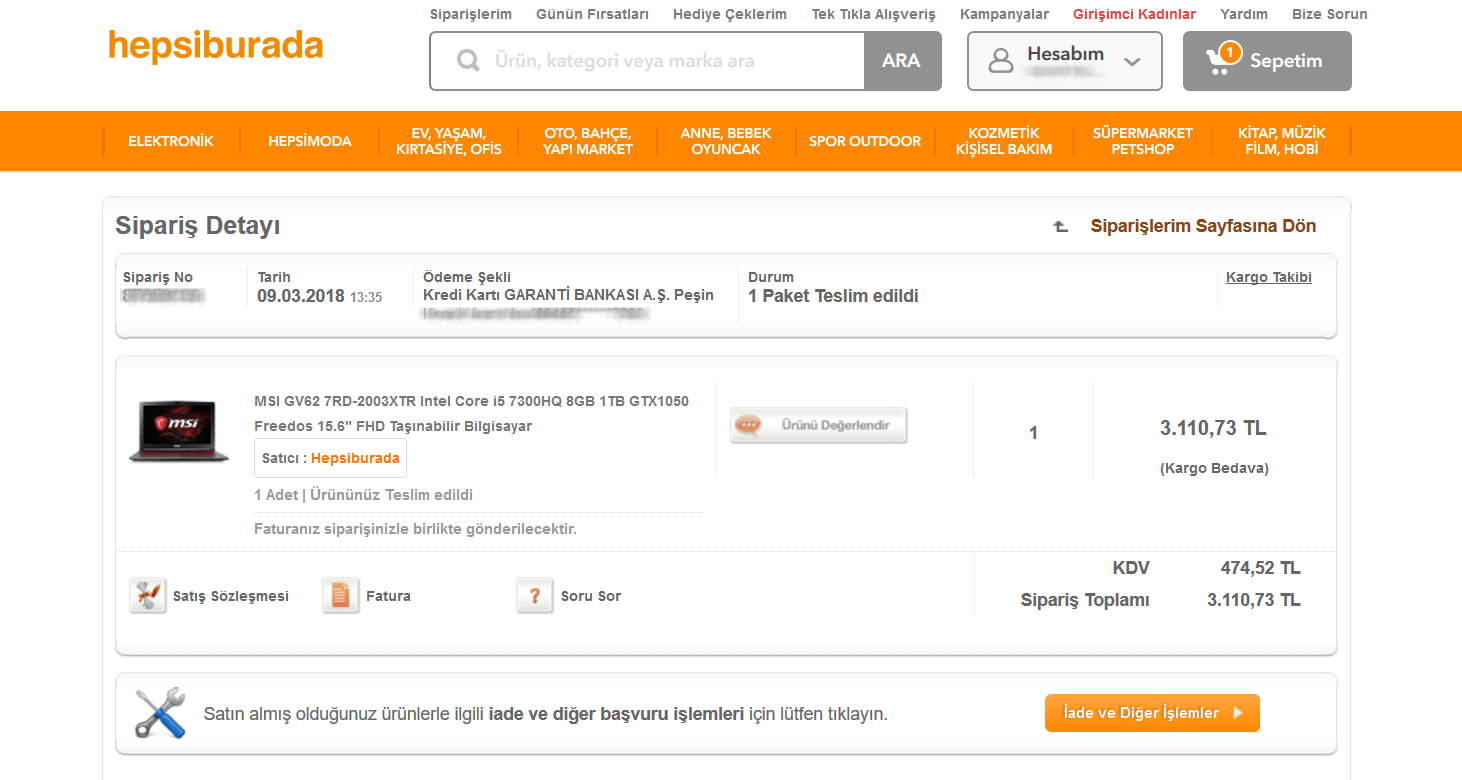This screenshot has height=780, width=1462.
Task: Click the status 1 Paket Teslim edildi
Action: click(833, 296)
